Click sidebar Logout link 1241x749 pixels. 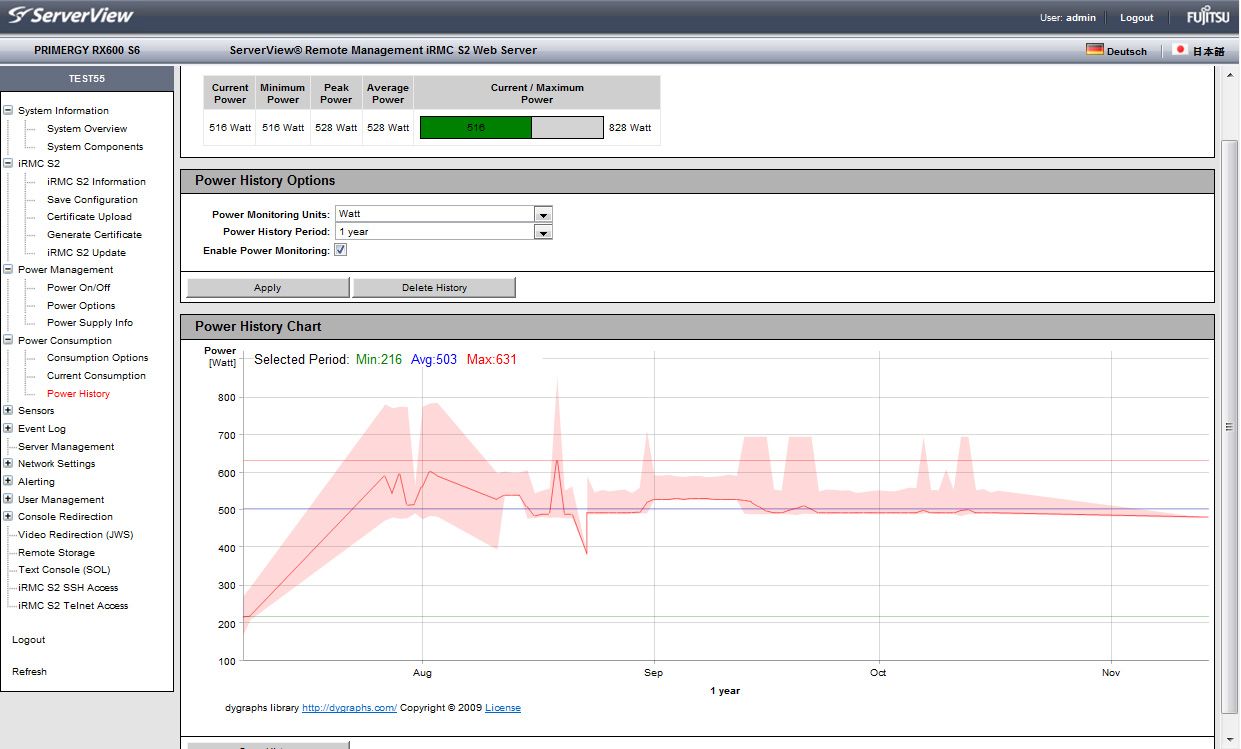pyautogui.click(x=29, y=640)
